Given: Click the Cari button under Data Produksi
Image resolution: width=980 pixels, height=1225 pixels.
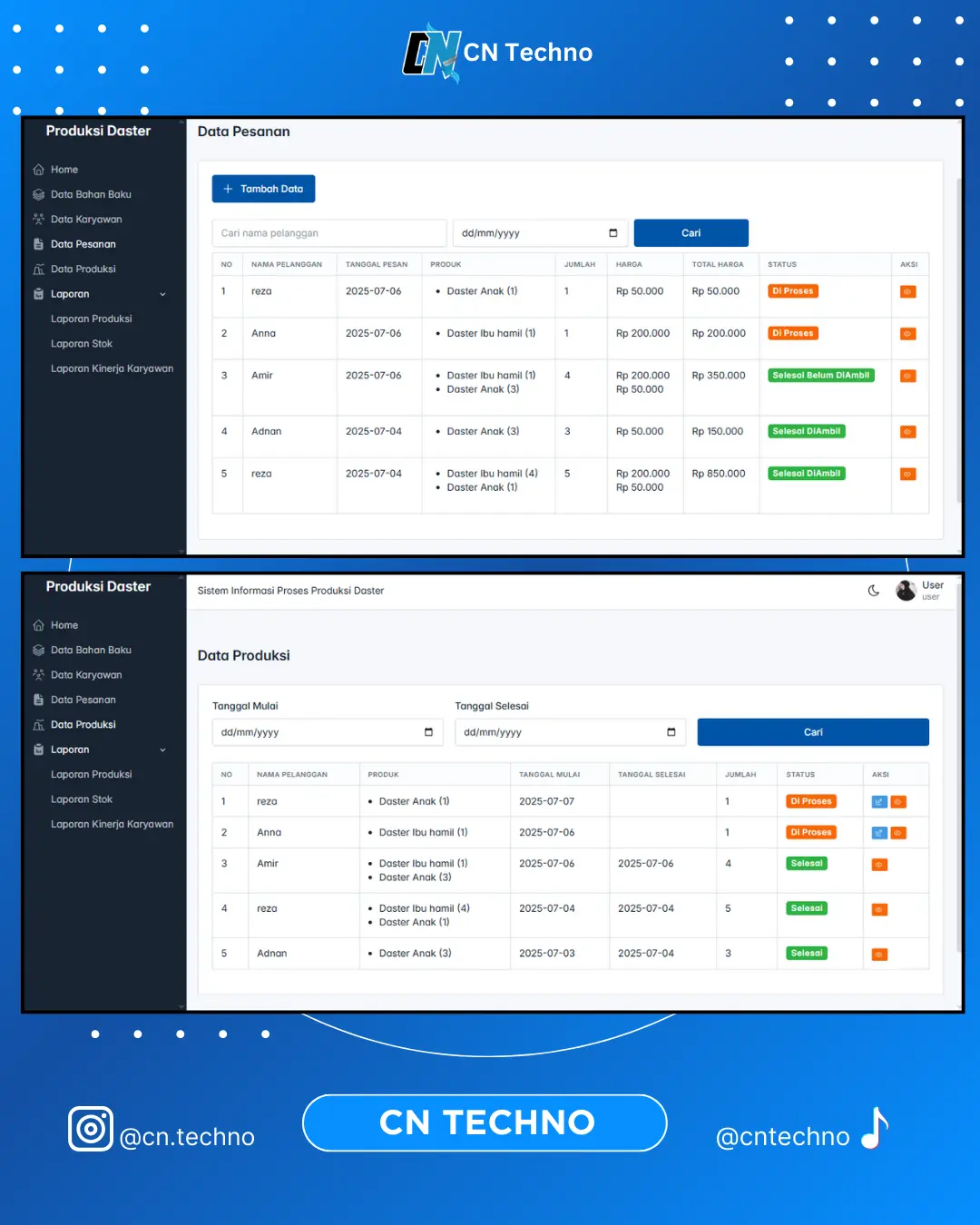Looking at the screenshot, I should (x=813, y=732).
